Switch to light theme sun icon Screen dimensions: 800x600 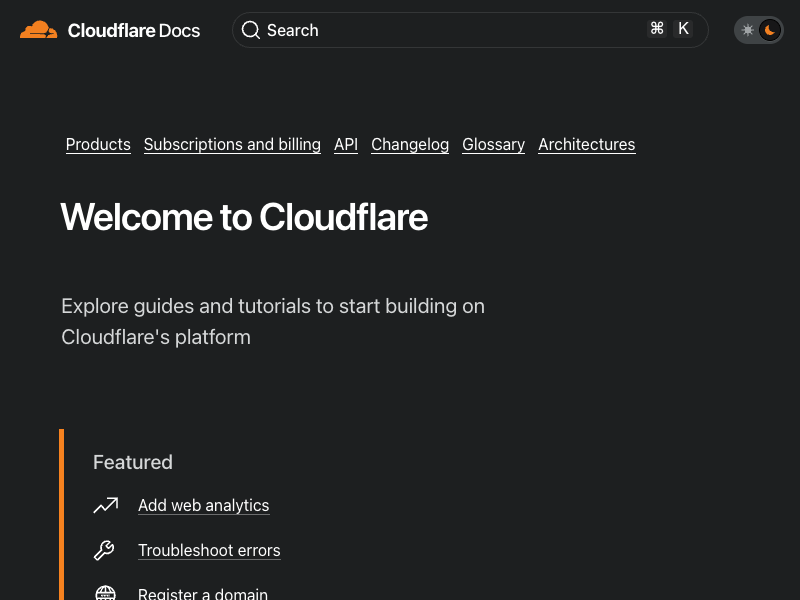(747, 30)
